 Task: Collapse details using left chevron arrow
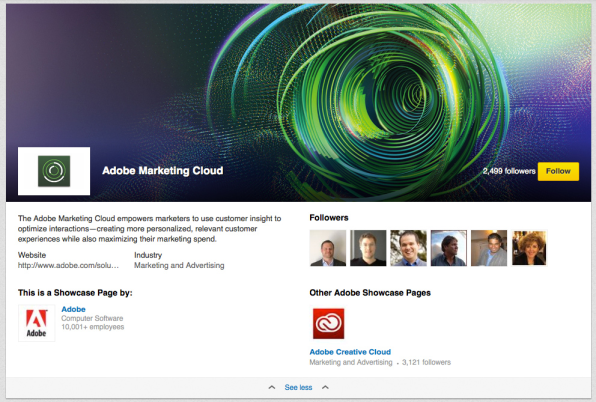click(x=272, y=387)
